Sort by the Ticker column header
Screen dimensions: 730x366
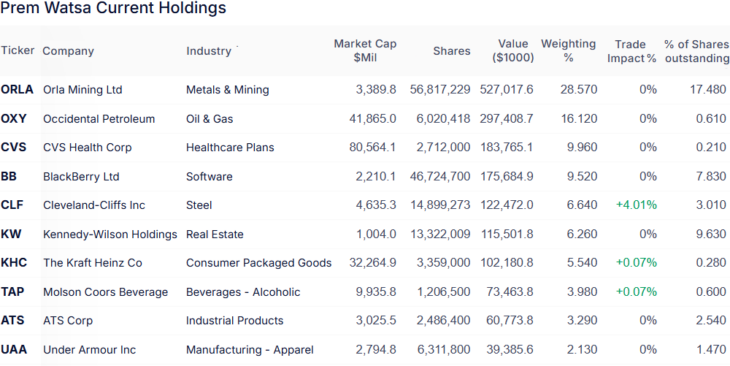coord(17,50)
